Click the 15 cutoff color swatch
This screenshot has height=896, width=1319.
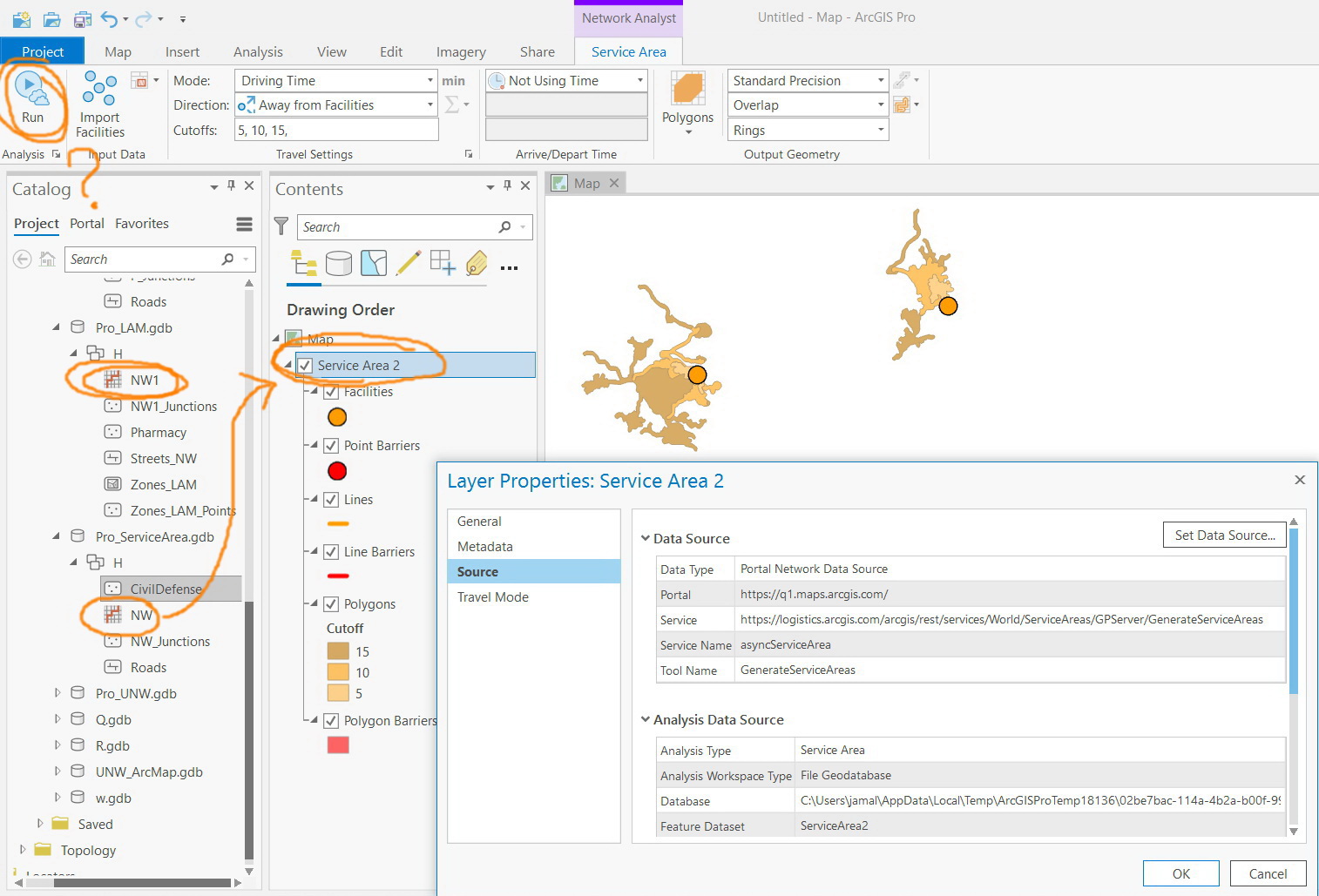coord(338,651)
